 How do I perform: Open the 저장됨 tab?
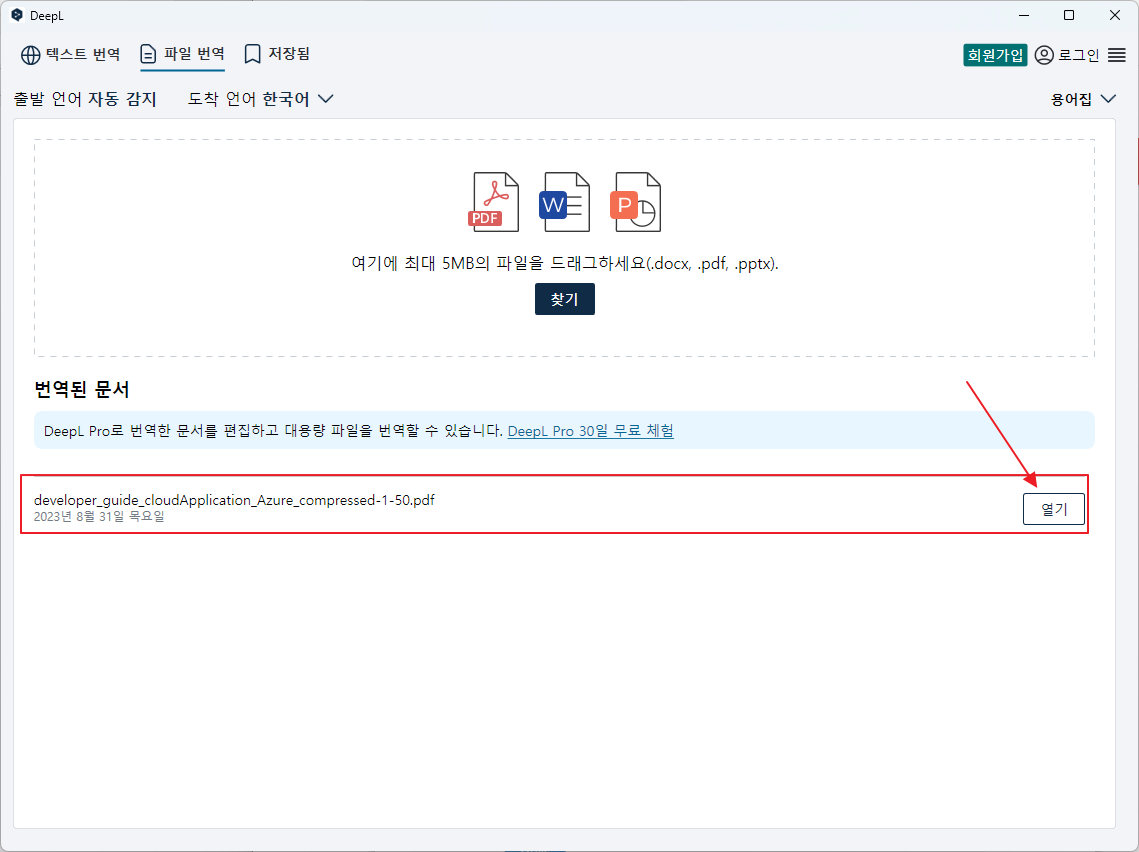click(277, 54)
